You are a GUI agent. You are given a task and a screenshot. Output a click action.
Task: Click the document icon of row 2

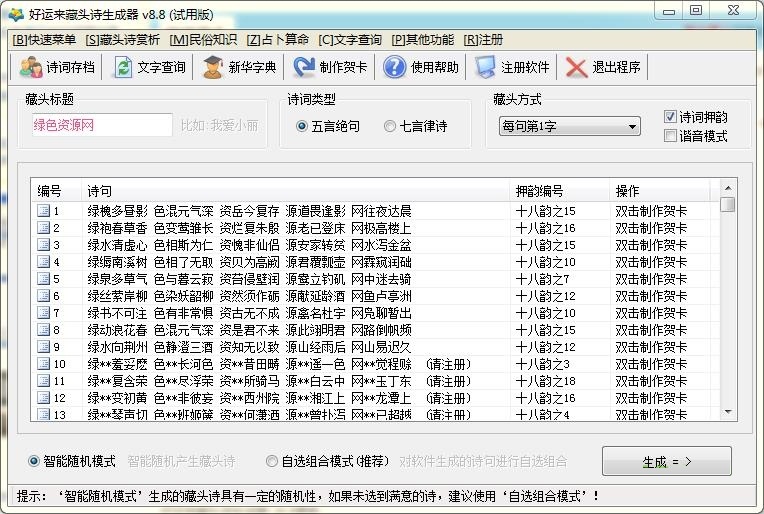43,228
